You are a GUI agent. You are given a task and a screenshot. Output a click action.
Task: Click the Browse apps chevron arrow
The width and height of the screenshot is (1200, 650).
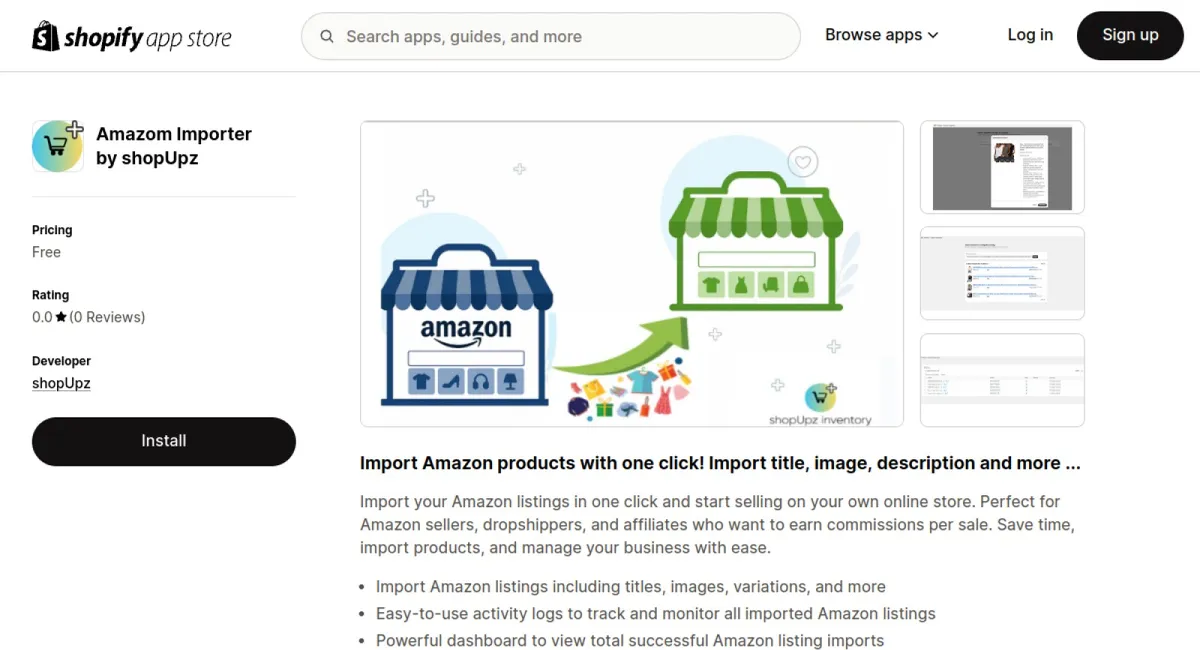933,35
